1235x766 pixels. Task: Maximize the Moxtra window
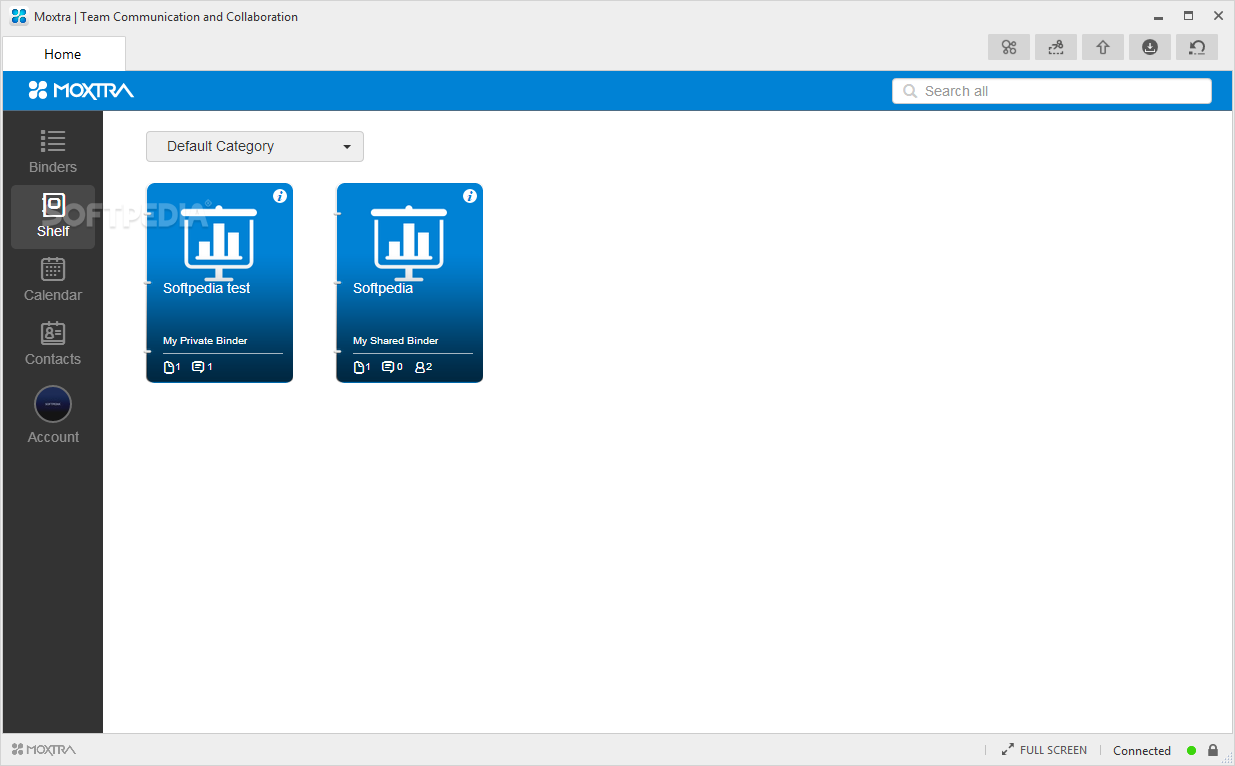(x=1188, y=16)
